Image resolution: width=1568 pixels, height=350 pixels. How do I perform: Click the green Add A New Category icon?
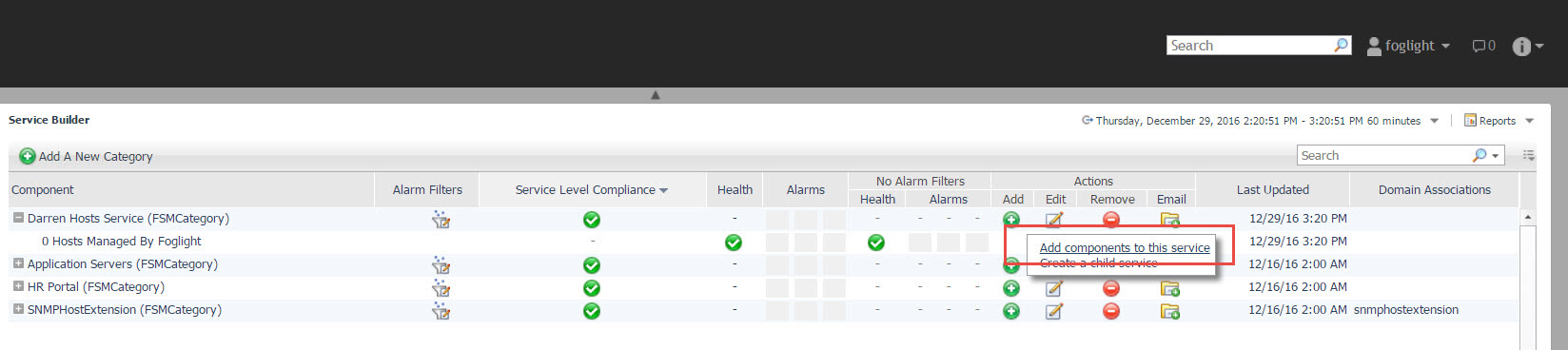point(28,156)
